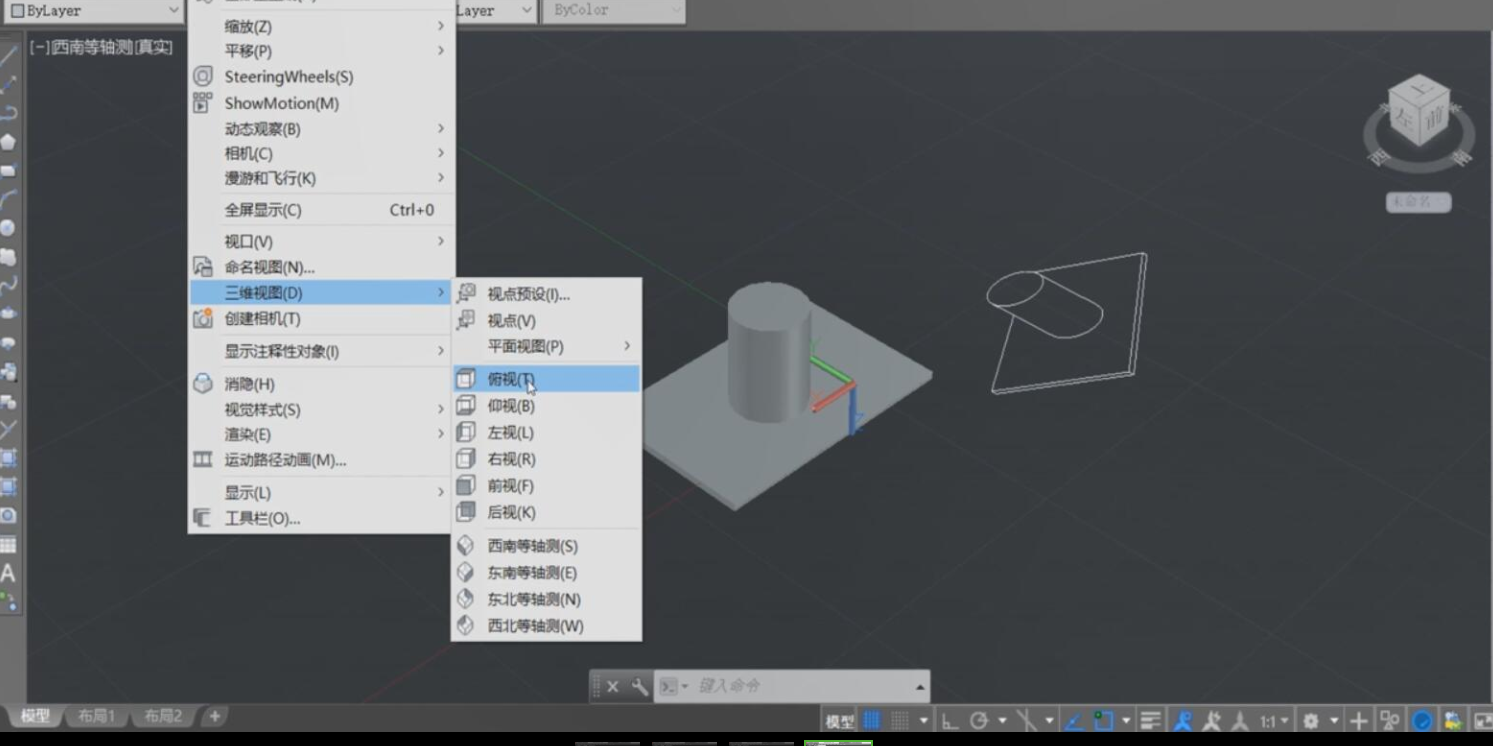1493x746 pixels.
Task: Select the Rectangle draw tool
Action: pos(8,171)
